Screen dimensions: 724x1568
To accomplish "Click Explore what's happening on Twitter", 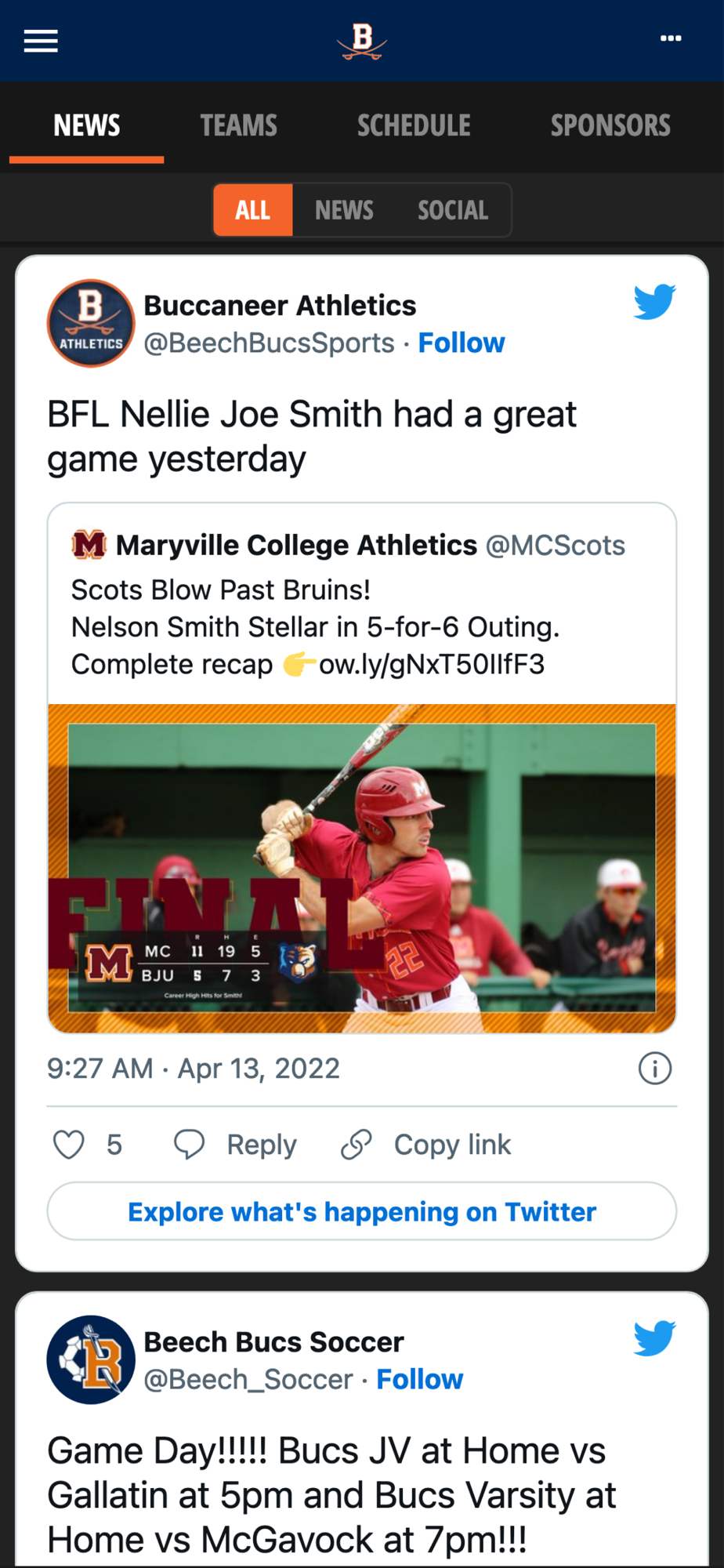I will (x=362, y=1212).
